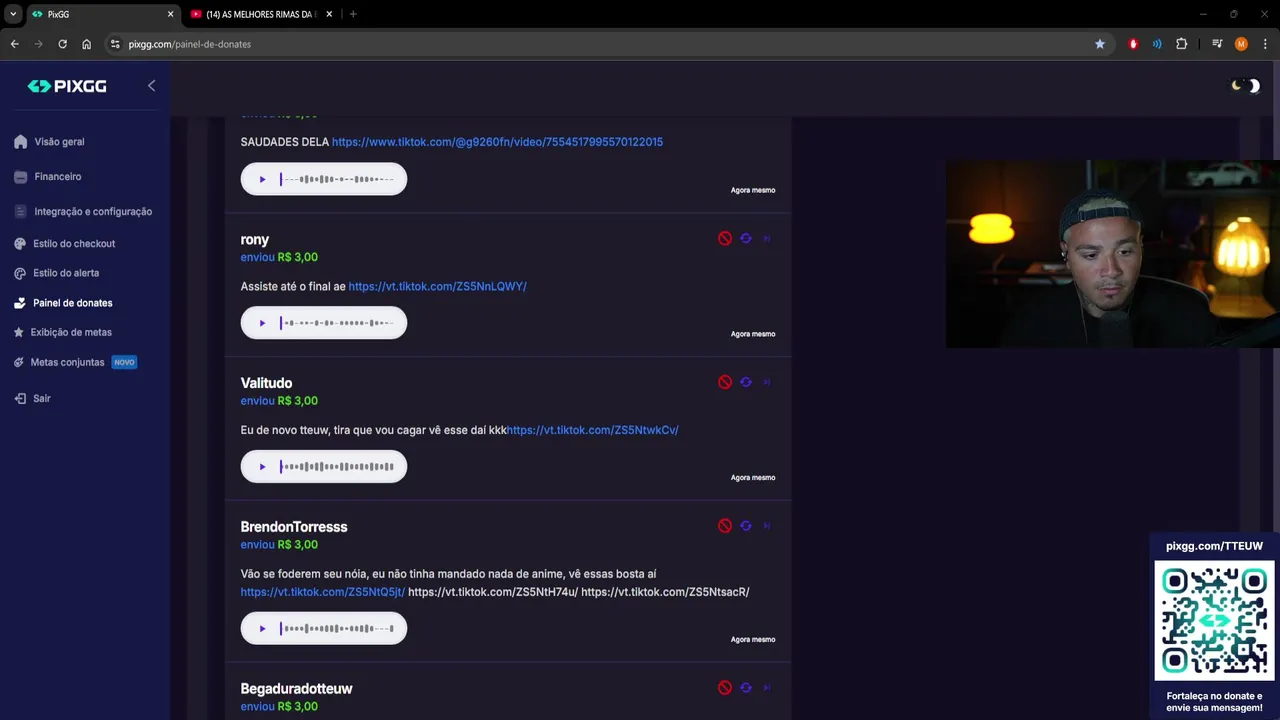Screen dimensions: 1280x720
Task: Toggle the dark/light theme moon switch
Action: point(1245,86)
